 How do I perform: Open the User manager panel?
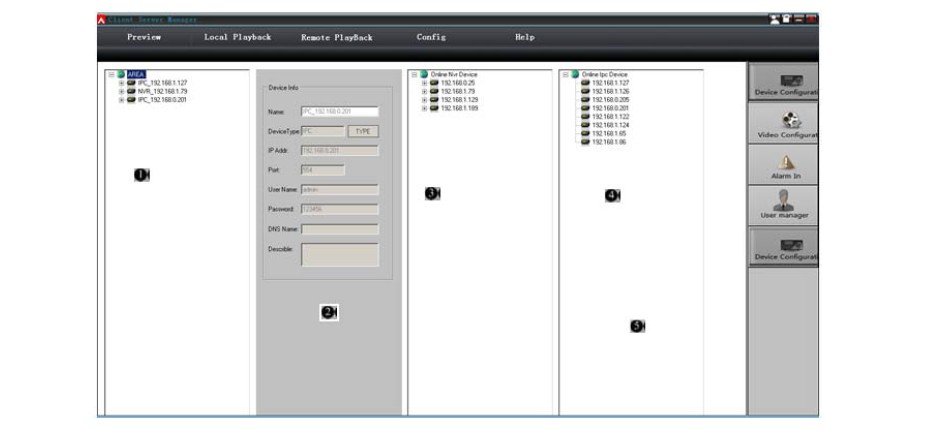tap(783, 205)
